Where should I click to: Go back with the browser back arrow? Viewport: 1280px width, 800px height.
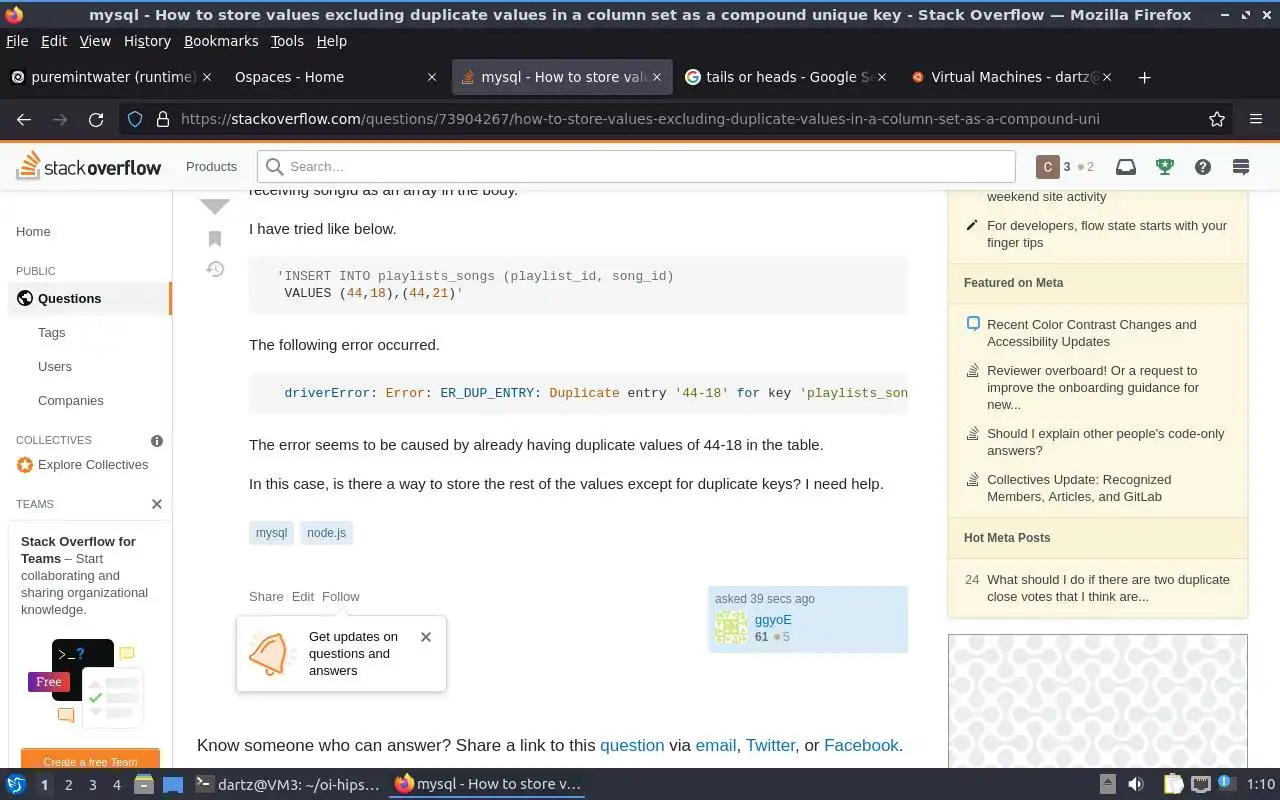point(24,119)
